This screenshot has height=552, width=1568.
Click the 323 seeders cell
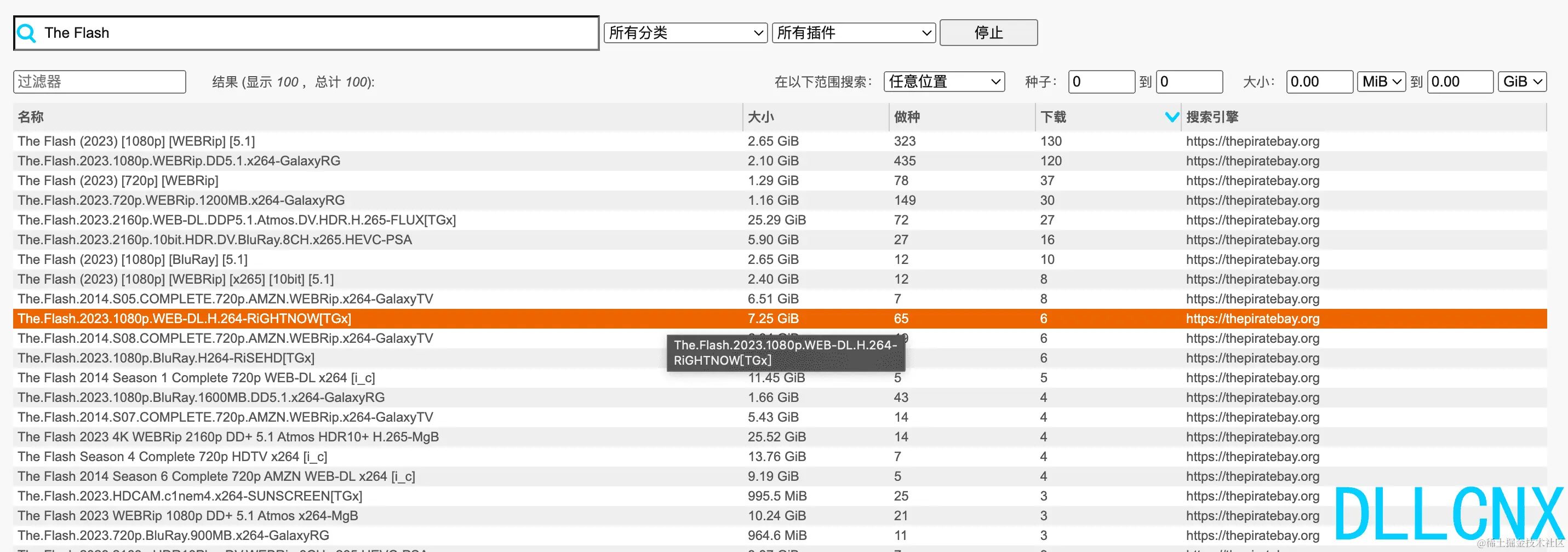coord(905,141)
